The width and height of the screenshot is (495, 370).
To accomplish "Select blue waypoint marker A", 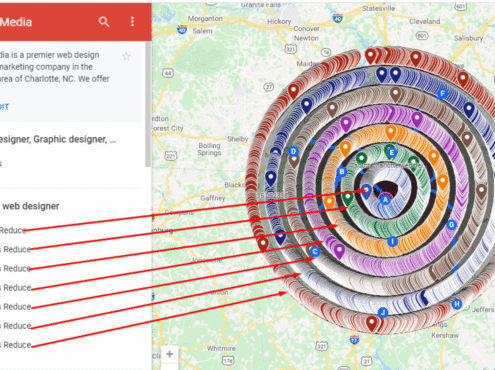I will 385,200.
